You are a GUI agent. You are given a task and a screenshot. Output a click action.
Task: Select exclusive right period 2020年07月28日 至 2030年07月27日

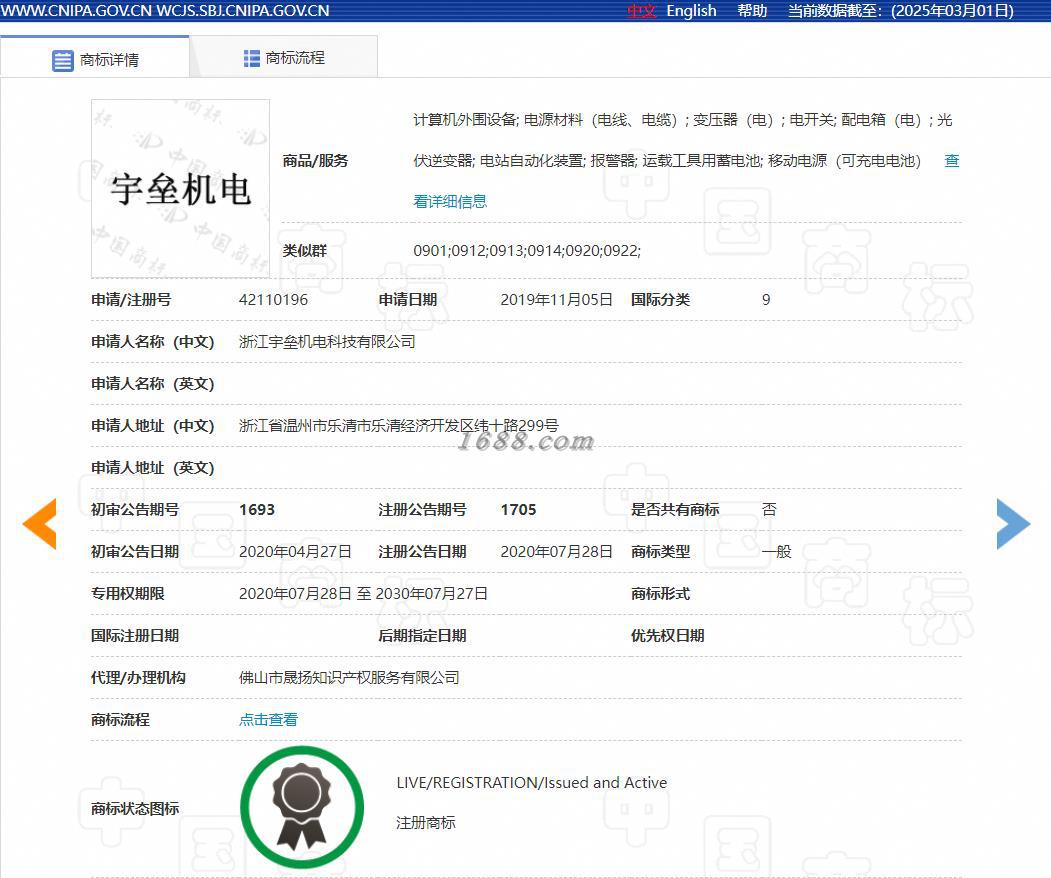(x=363, y=594)
